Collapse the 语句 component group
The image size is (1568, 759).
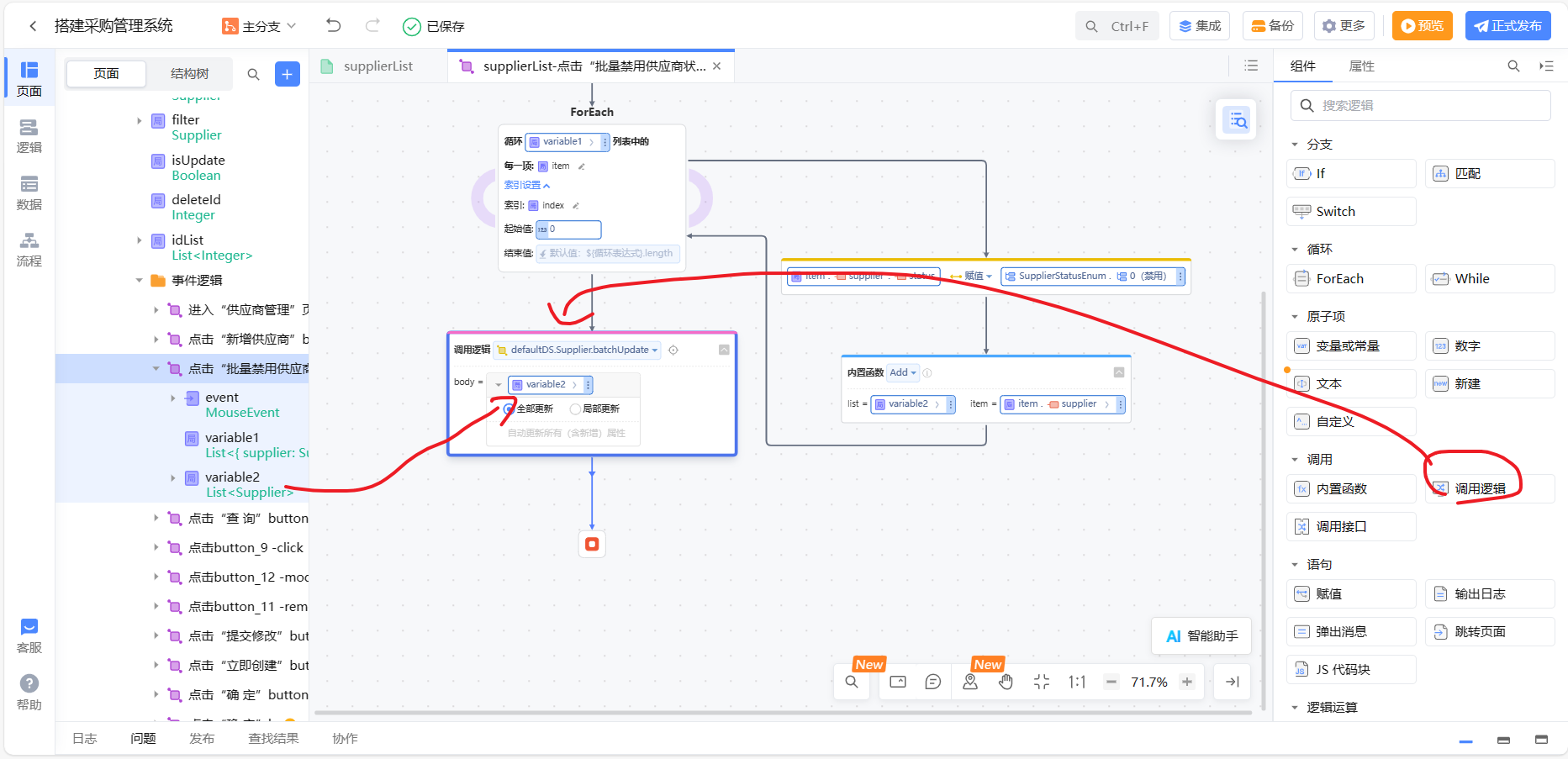click(x=1295, y=565)
